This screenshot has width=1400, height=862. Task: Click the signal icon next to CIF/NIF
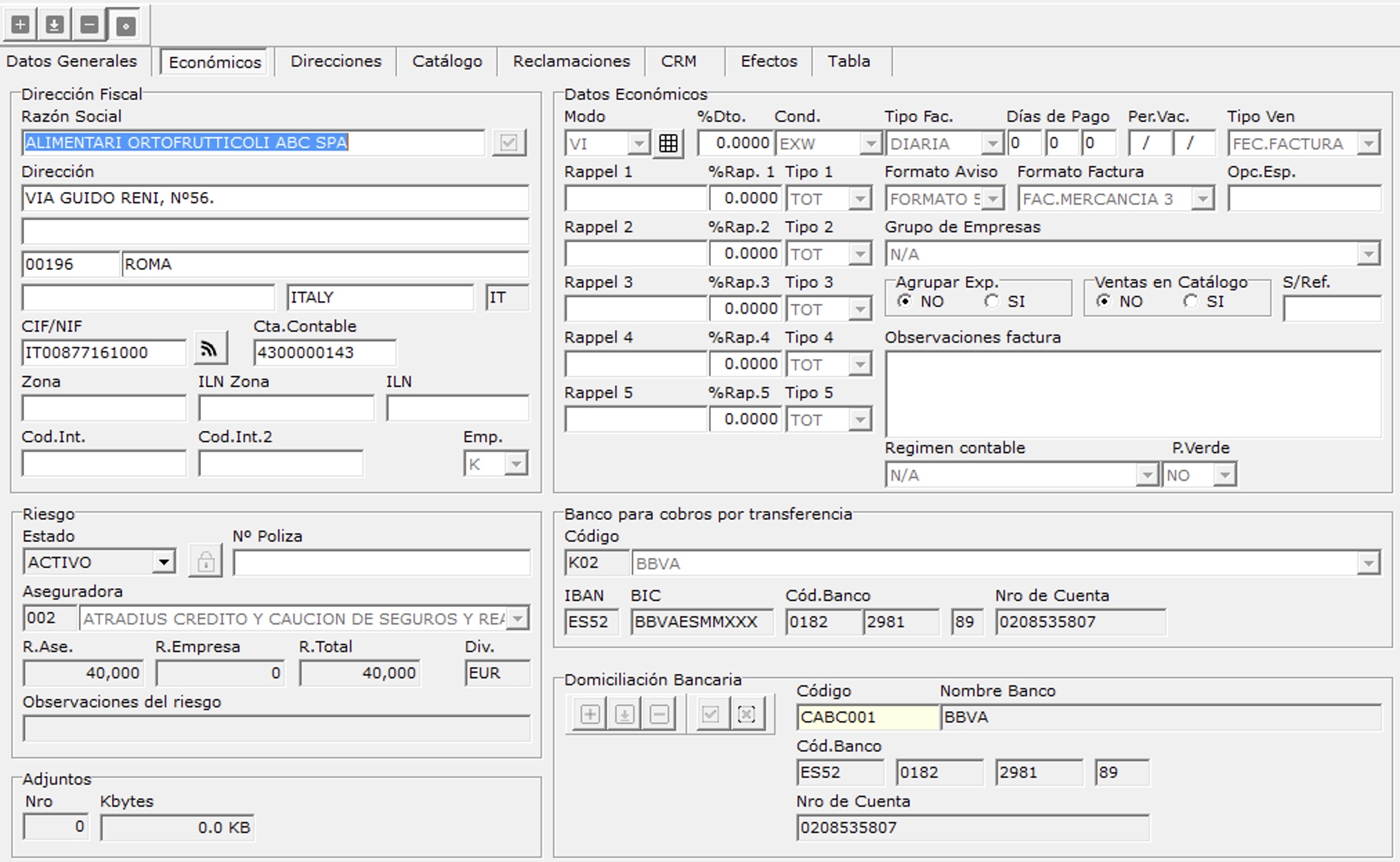(210, 349)
